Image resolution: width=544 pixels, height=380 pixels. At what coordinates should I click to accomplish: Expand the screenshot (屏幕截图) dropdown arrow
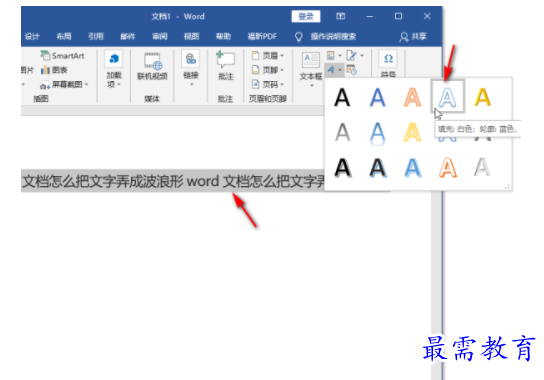(86, 84)
